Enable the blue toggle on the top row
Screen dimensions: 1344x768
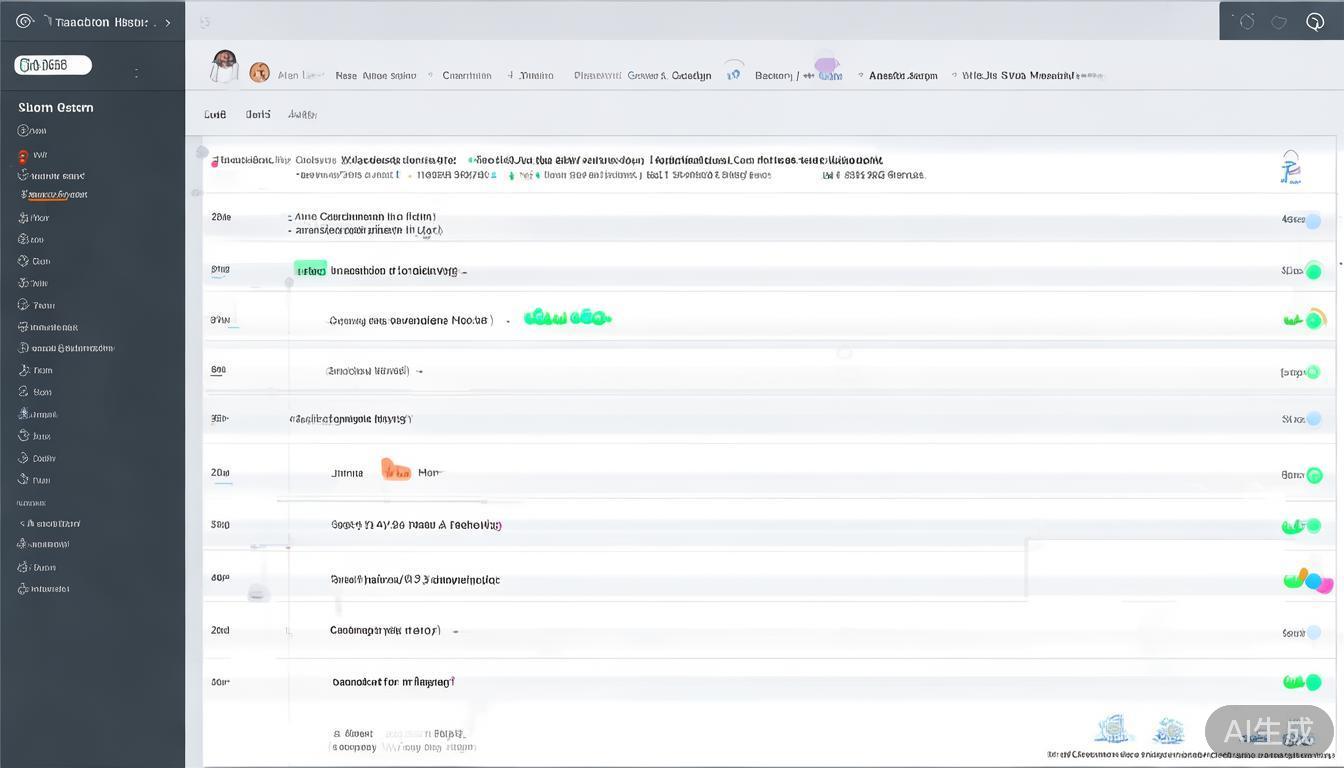[x=1313, y=222]
